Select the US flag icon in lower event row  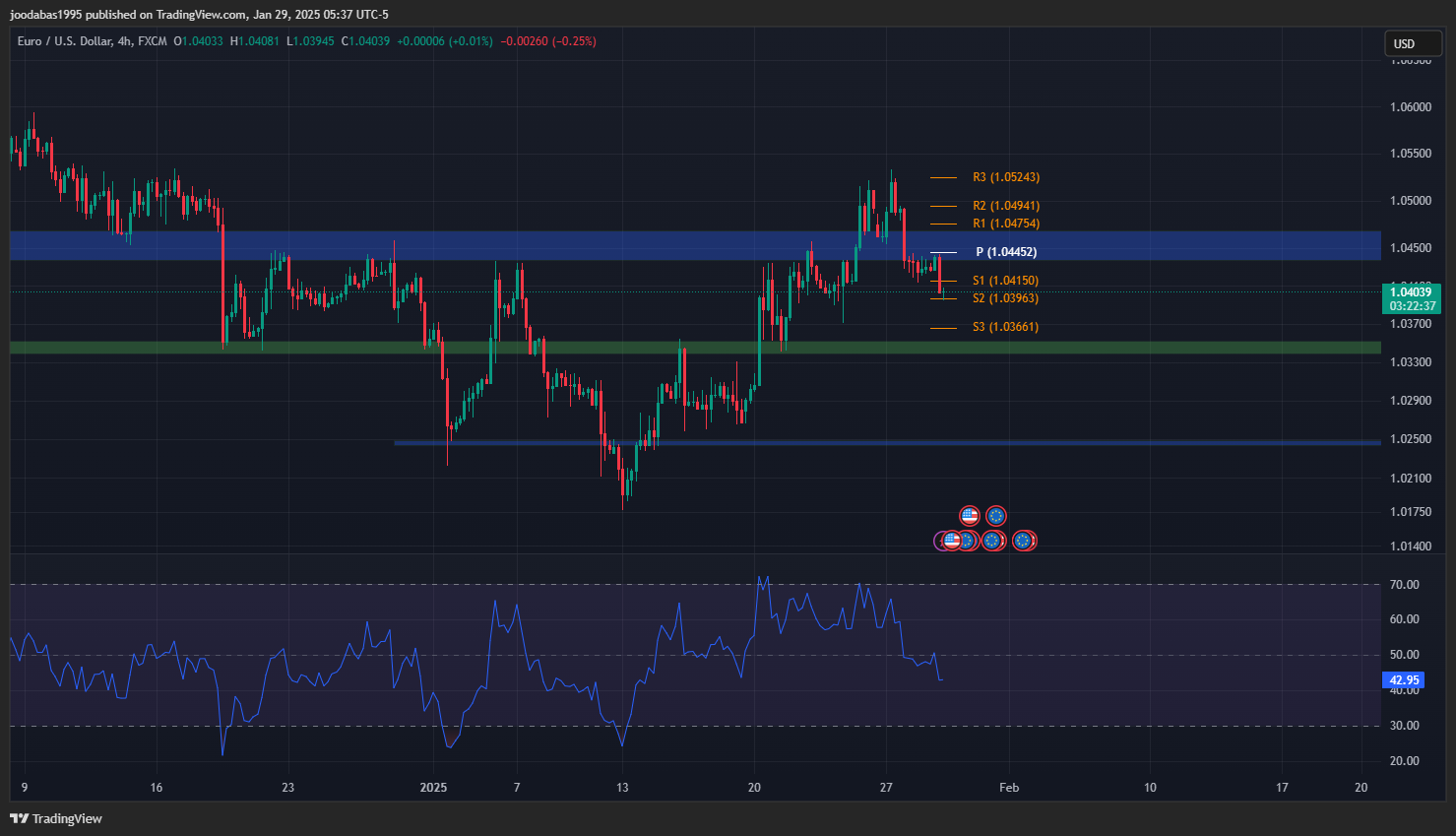tap(952, 541)
